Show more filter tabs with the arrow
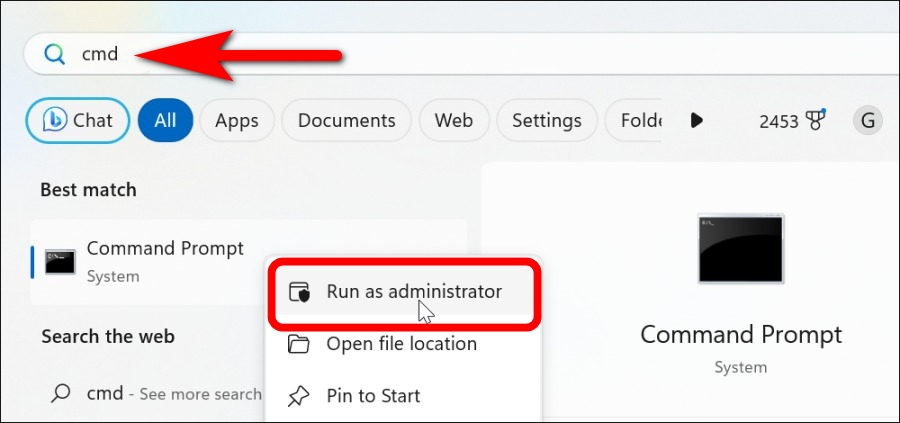Screen dimensions: 900x423 696,121
